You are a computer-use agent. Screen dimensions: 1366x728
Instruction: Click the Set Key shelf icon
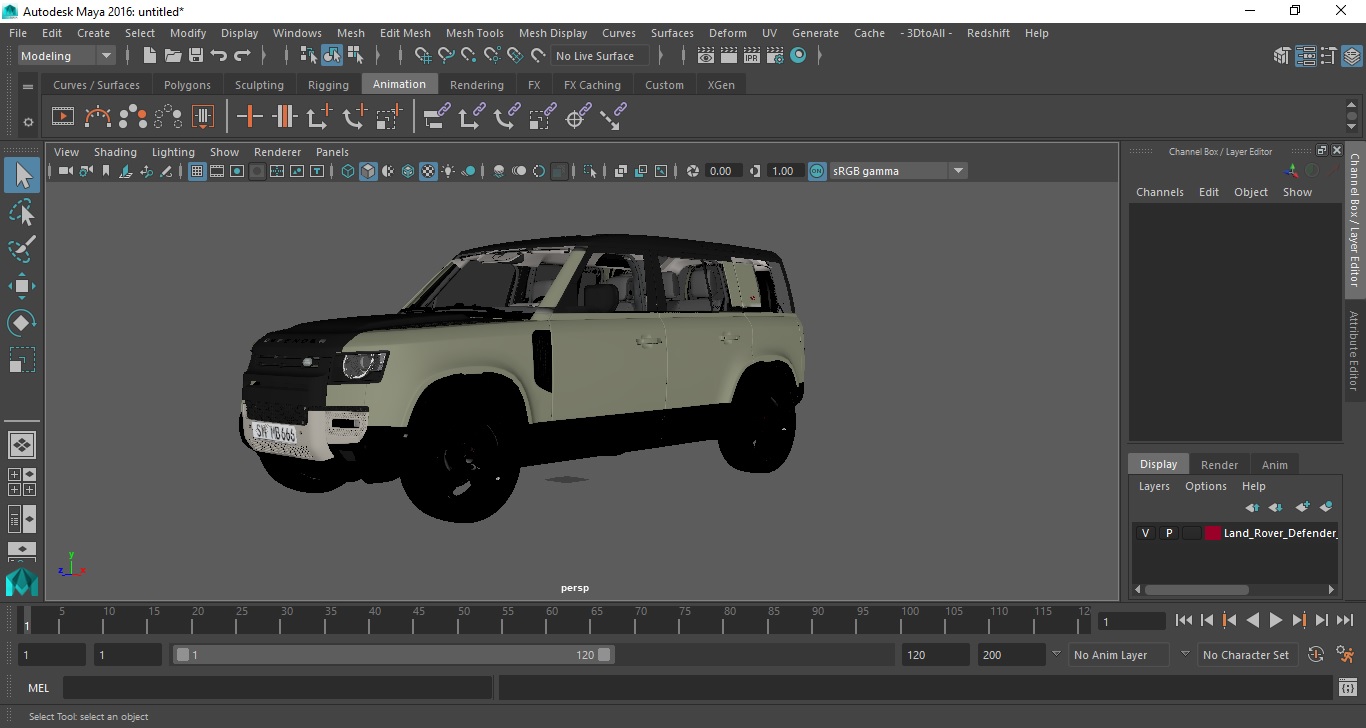click(250, 117)
